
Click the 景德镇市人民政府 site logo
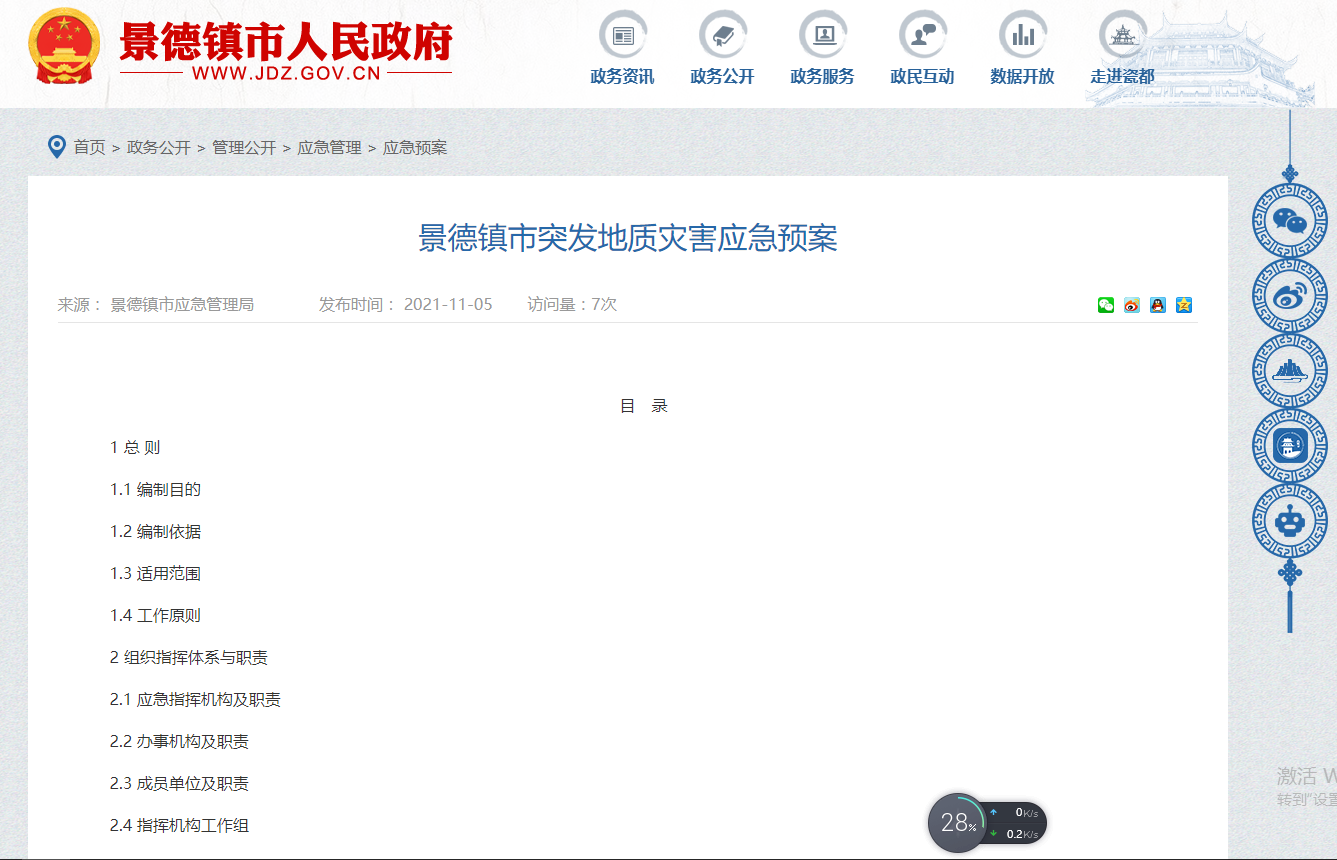[240, 48]
